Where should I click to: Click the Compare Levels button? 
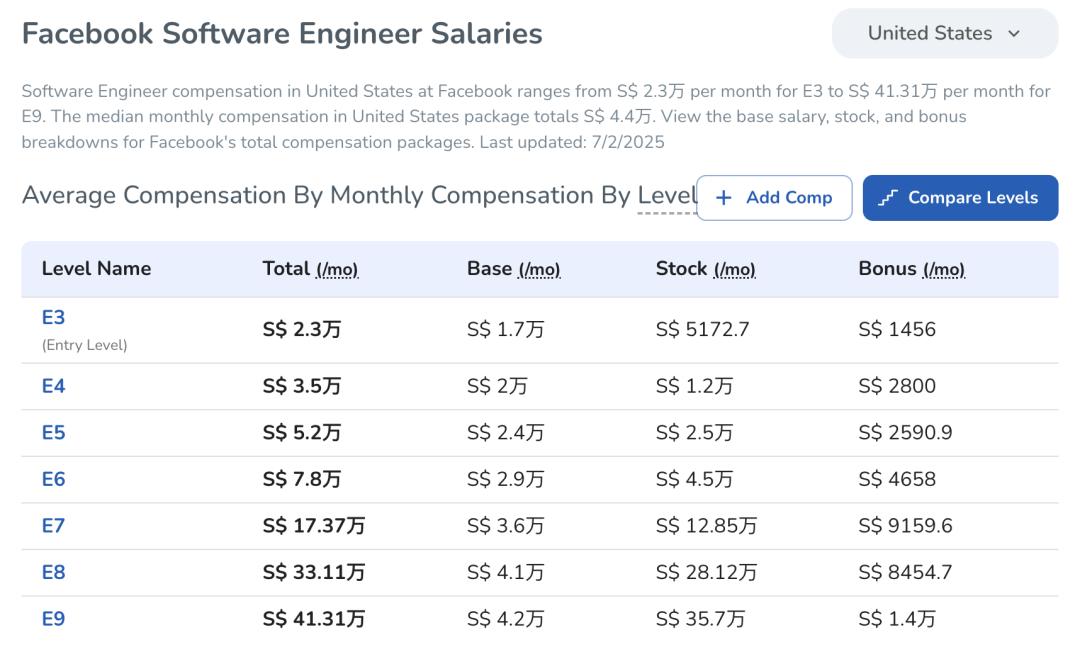click(960, 198)
